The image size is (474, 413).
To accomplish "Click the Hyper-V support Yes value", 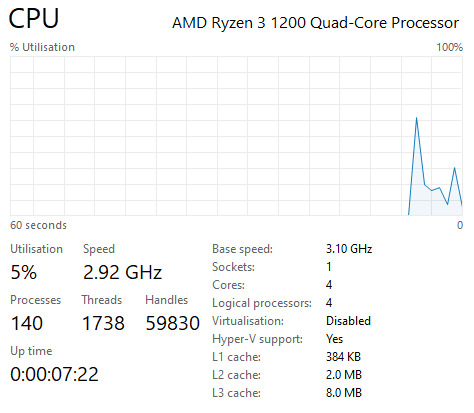I will pos(334,339).
